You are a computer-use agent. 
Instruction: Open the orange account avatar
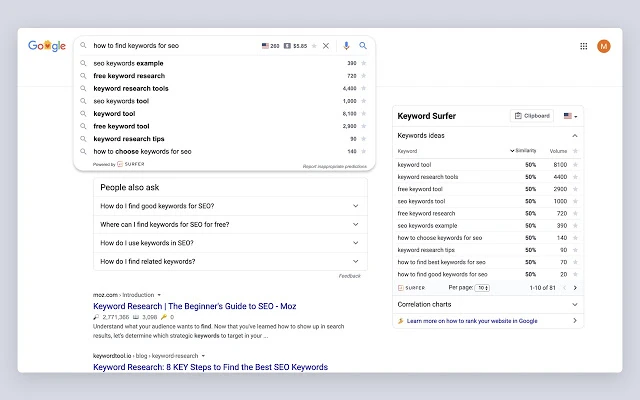click(604, 46)
